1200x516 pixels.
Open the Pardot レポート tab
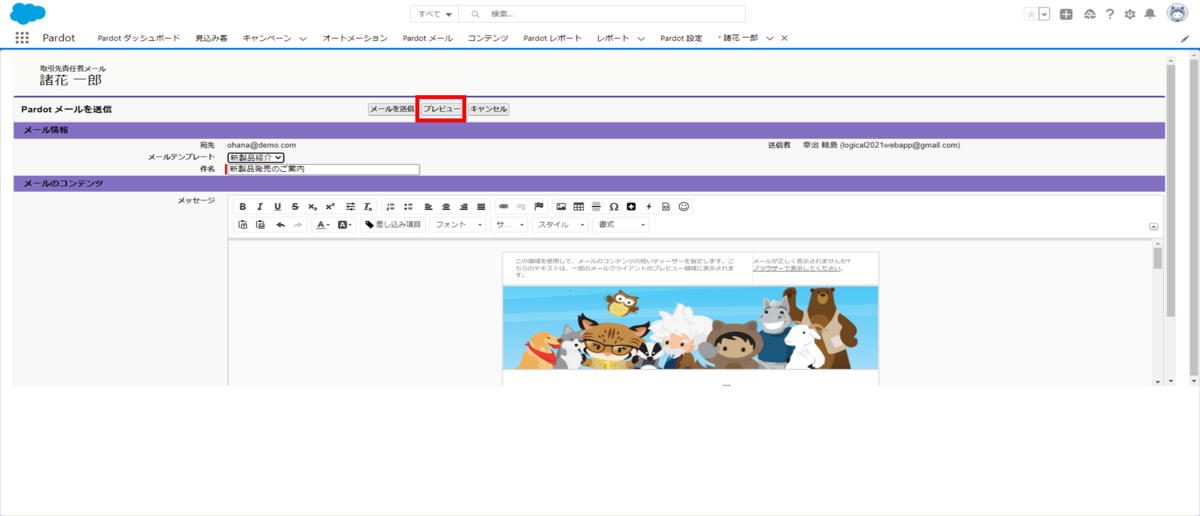tap(552, 38)
